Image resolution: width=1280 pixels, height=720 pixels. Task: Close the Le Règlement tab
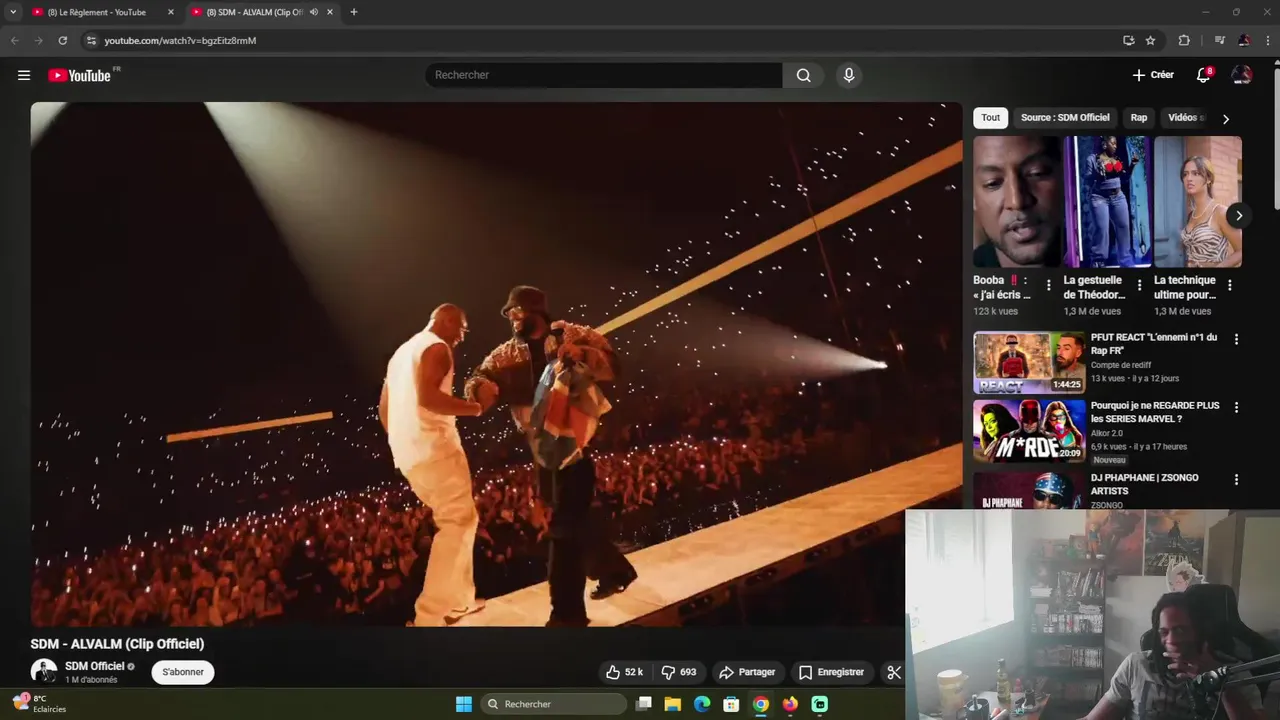click(170, 12)
